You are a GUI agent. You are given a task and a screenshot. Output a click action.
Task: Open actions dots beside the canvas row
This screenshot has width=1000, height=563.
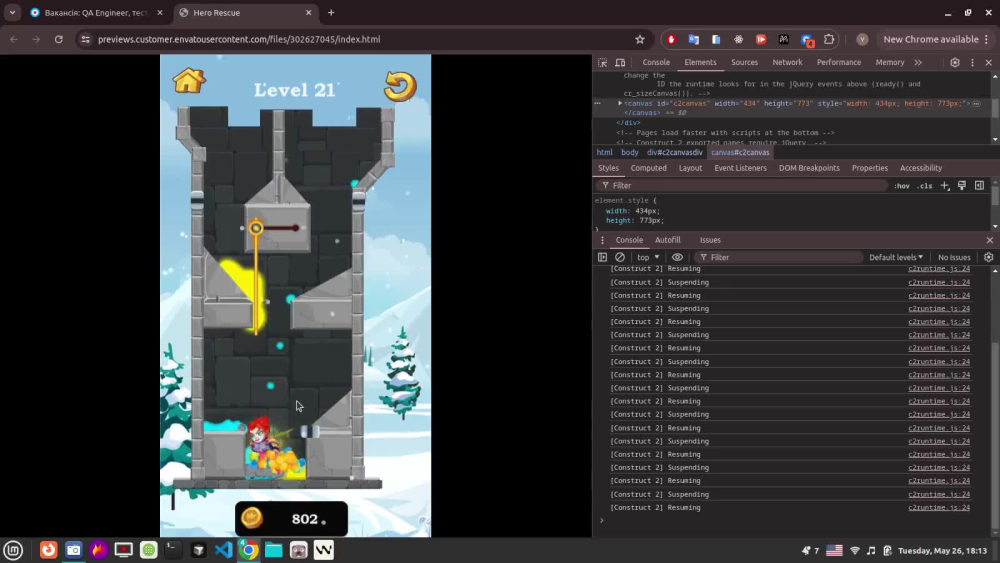pyautogui.click(x=598, y=103)
